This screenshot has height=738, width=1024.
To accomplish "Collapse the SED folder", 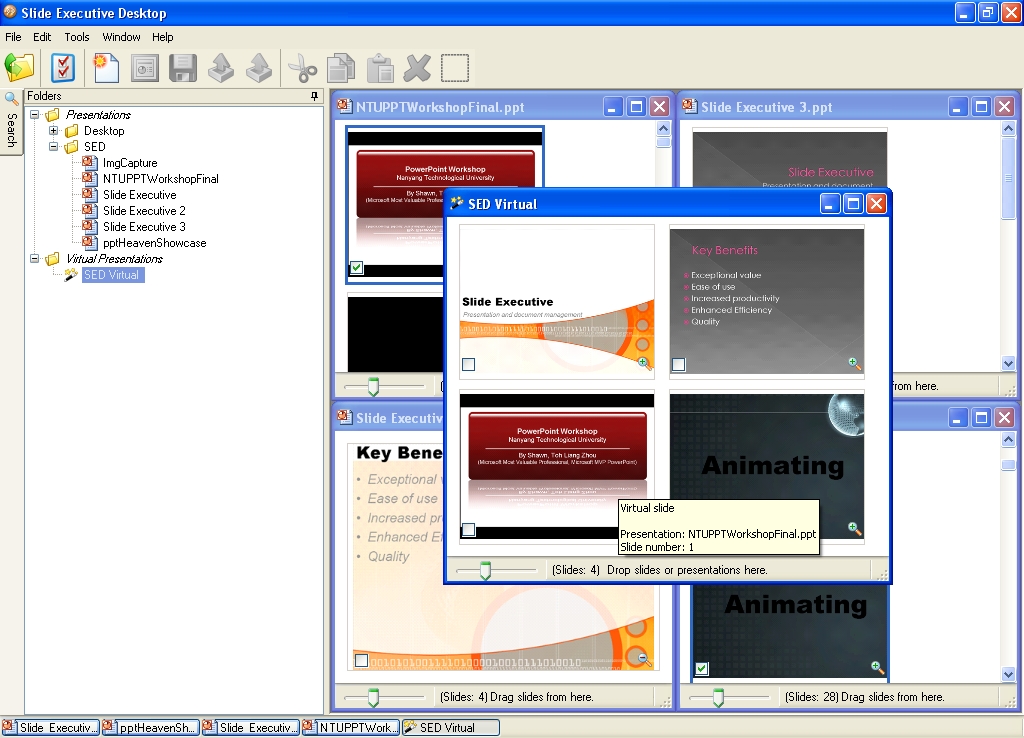I will tap(54, 146).
